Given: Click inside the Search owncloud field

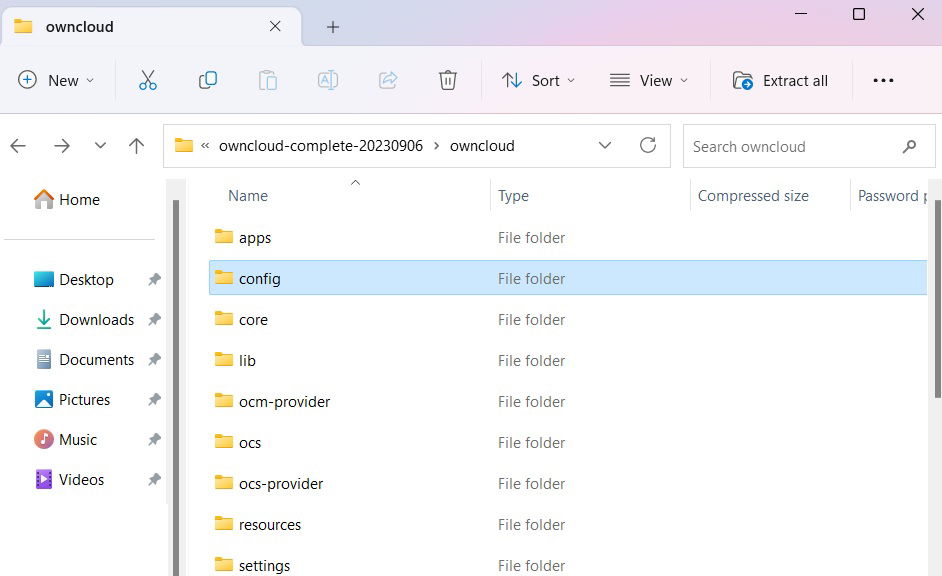Looking at the screenshot, I should (x=790, y=146).
